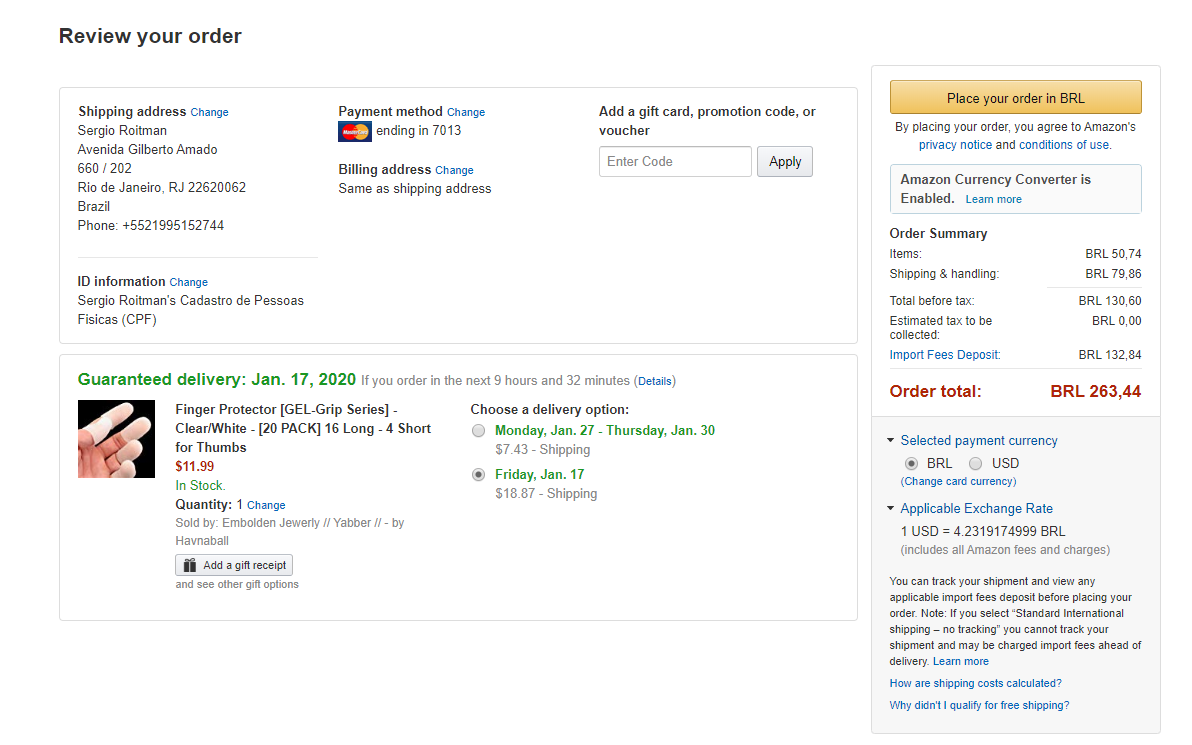Viewport: 1192px width, 745px height.
Task: Apply the gift card code
Action: point(785,162)
